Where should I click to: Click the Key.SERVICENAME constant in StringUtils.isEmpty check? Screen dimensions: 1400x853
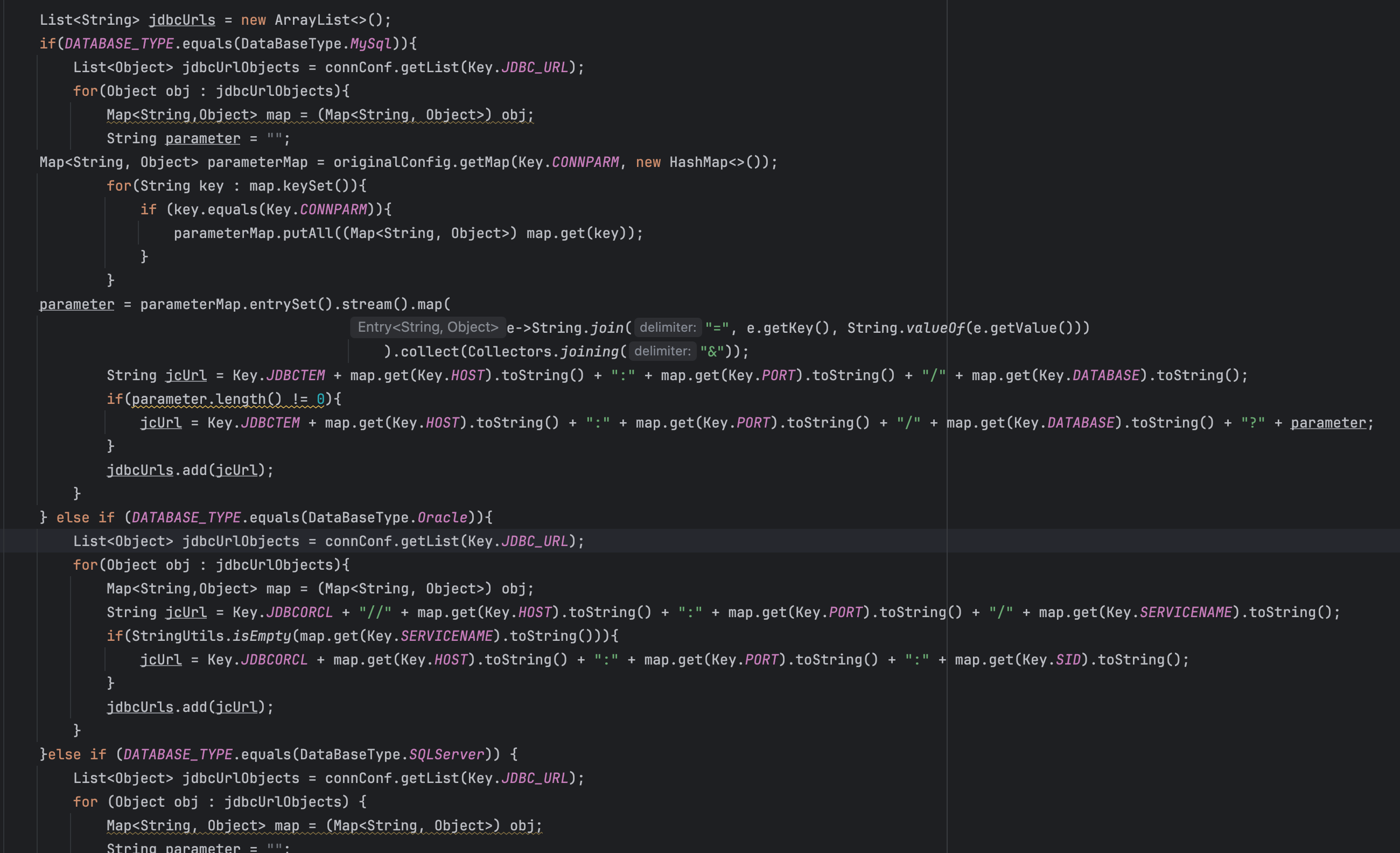[446, 635]
